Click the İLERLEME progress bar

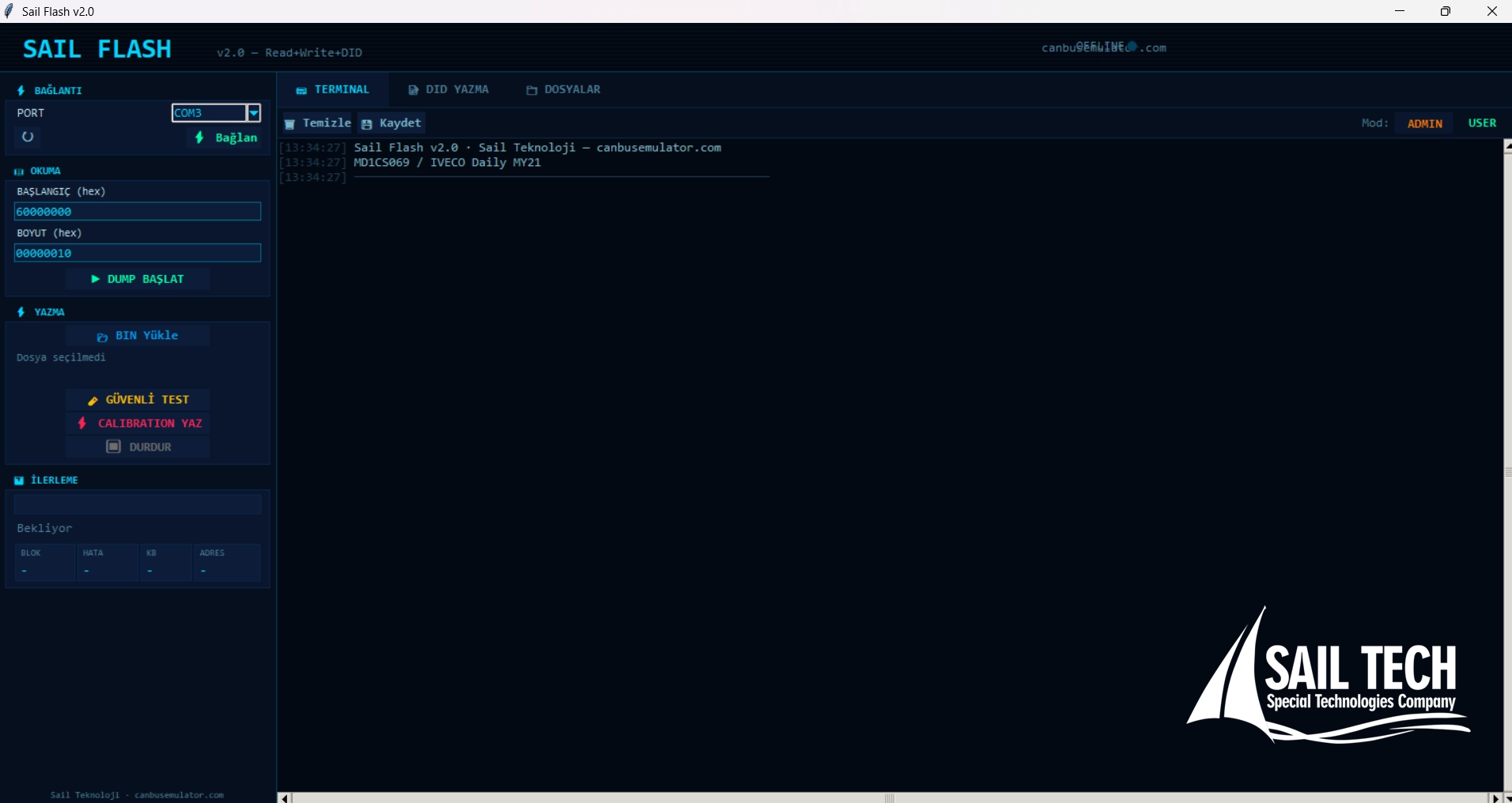coord(138,504)
